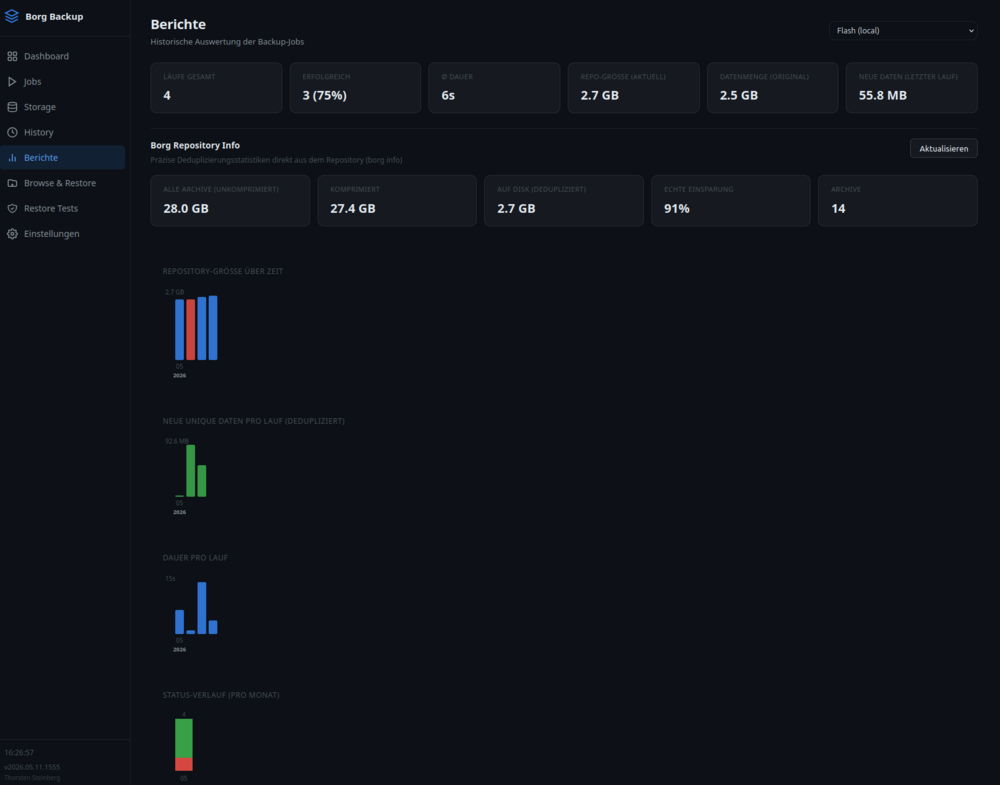
Task: Go to the Jobs page
Action: pyautogui.click(x=62, y=82)
